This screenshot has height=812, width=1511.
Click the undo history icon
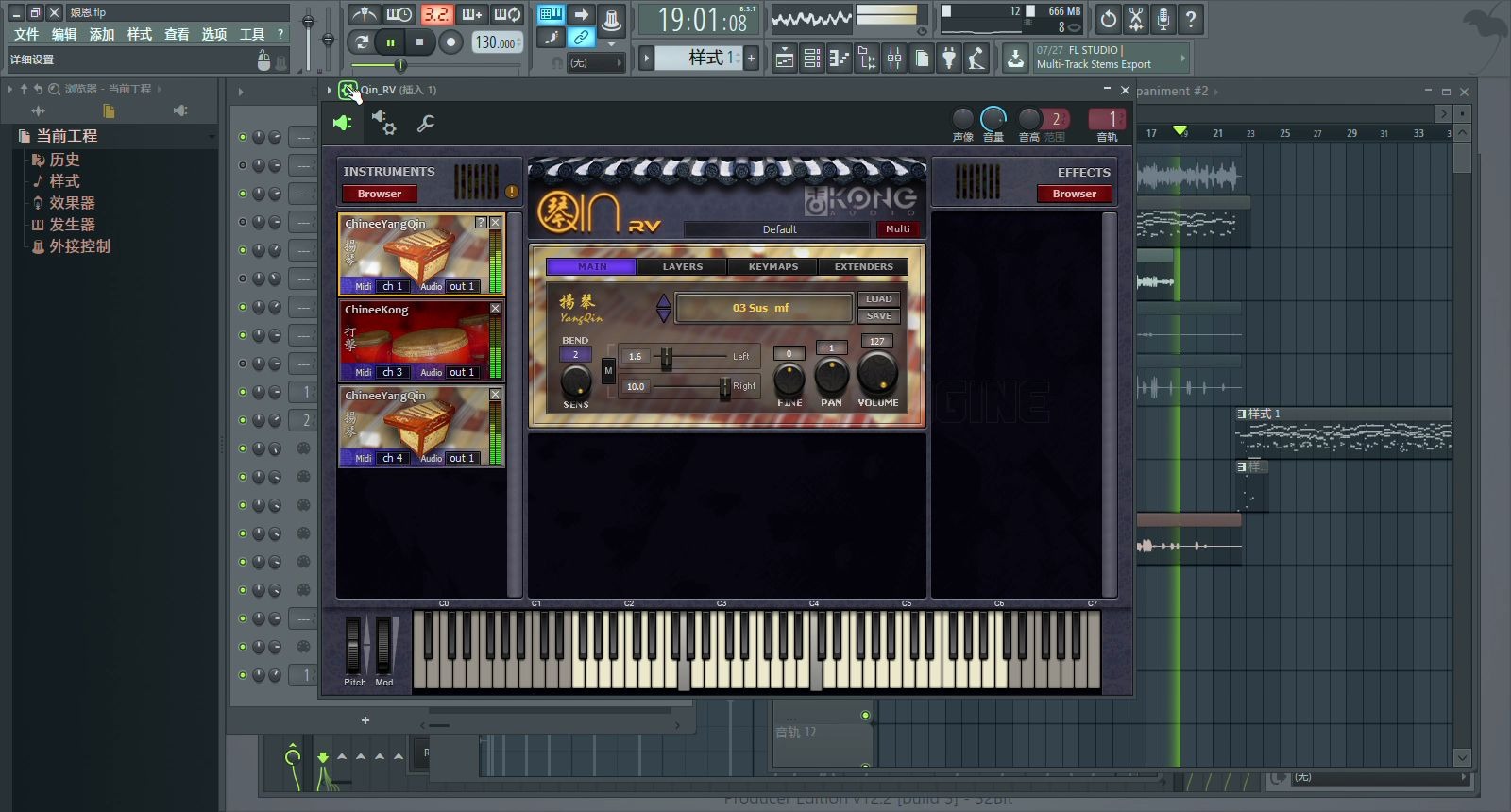tap(1109, 18)
